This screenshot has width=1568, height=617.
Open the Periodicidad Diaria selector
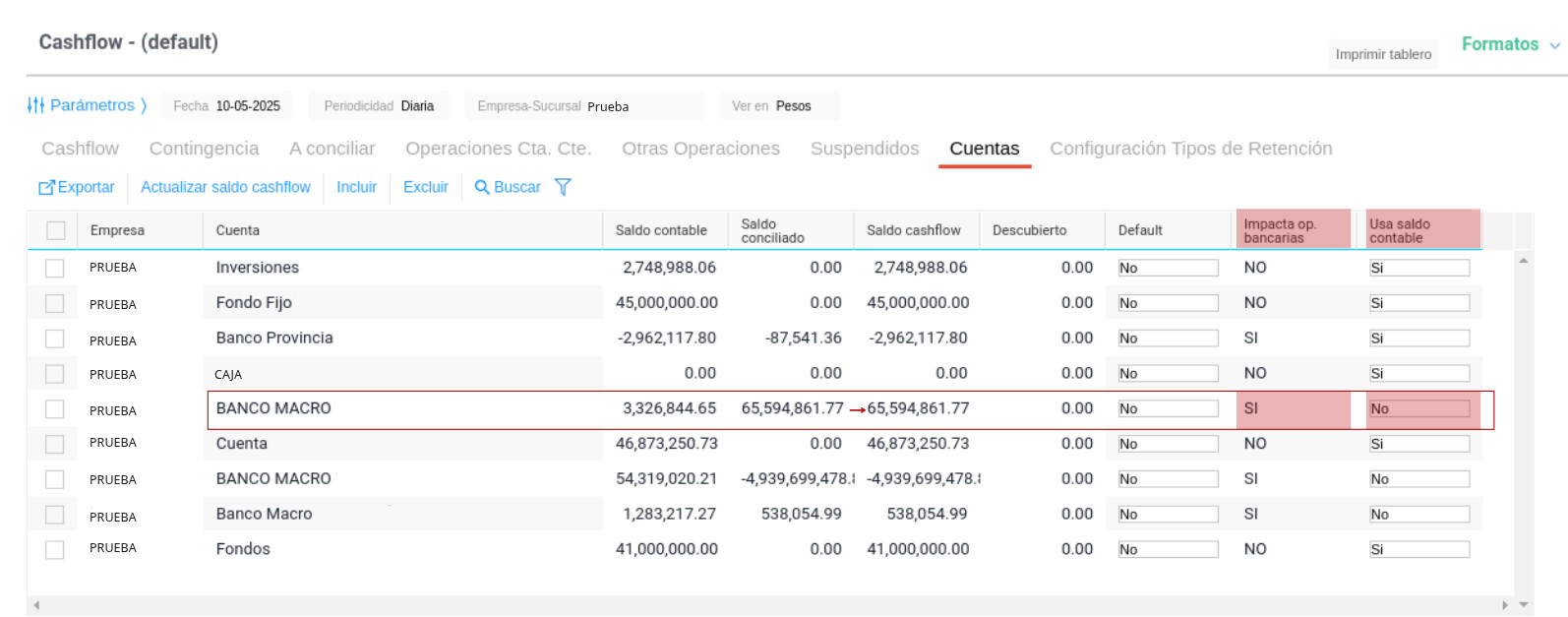pos(380,106)
